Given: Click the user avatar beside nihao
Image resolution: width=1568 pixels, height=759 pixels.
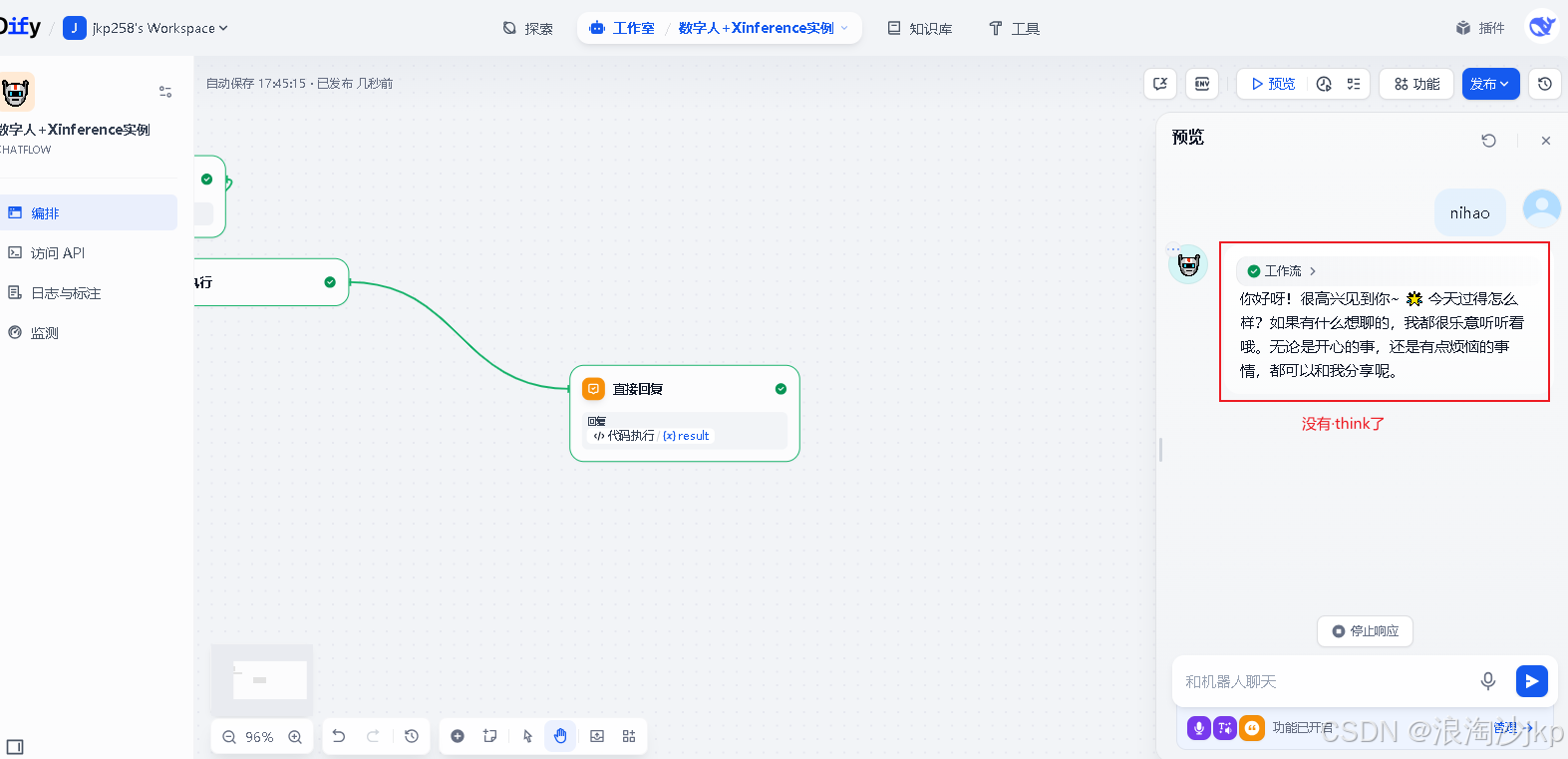Looking at the screenshot, I should [x=1542, y=209].
